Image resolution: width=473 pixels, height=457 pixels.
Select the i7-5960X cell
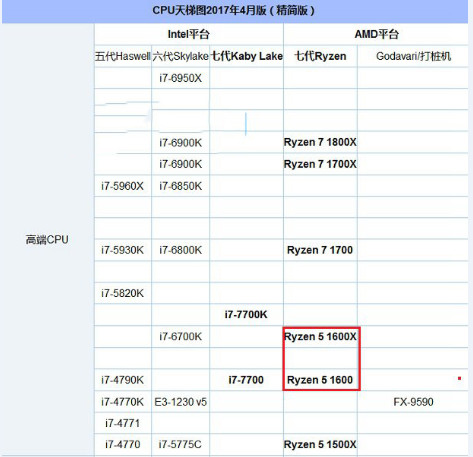122,186
